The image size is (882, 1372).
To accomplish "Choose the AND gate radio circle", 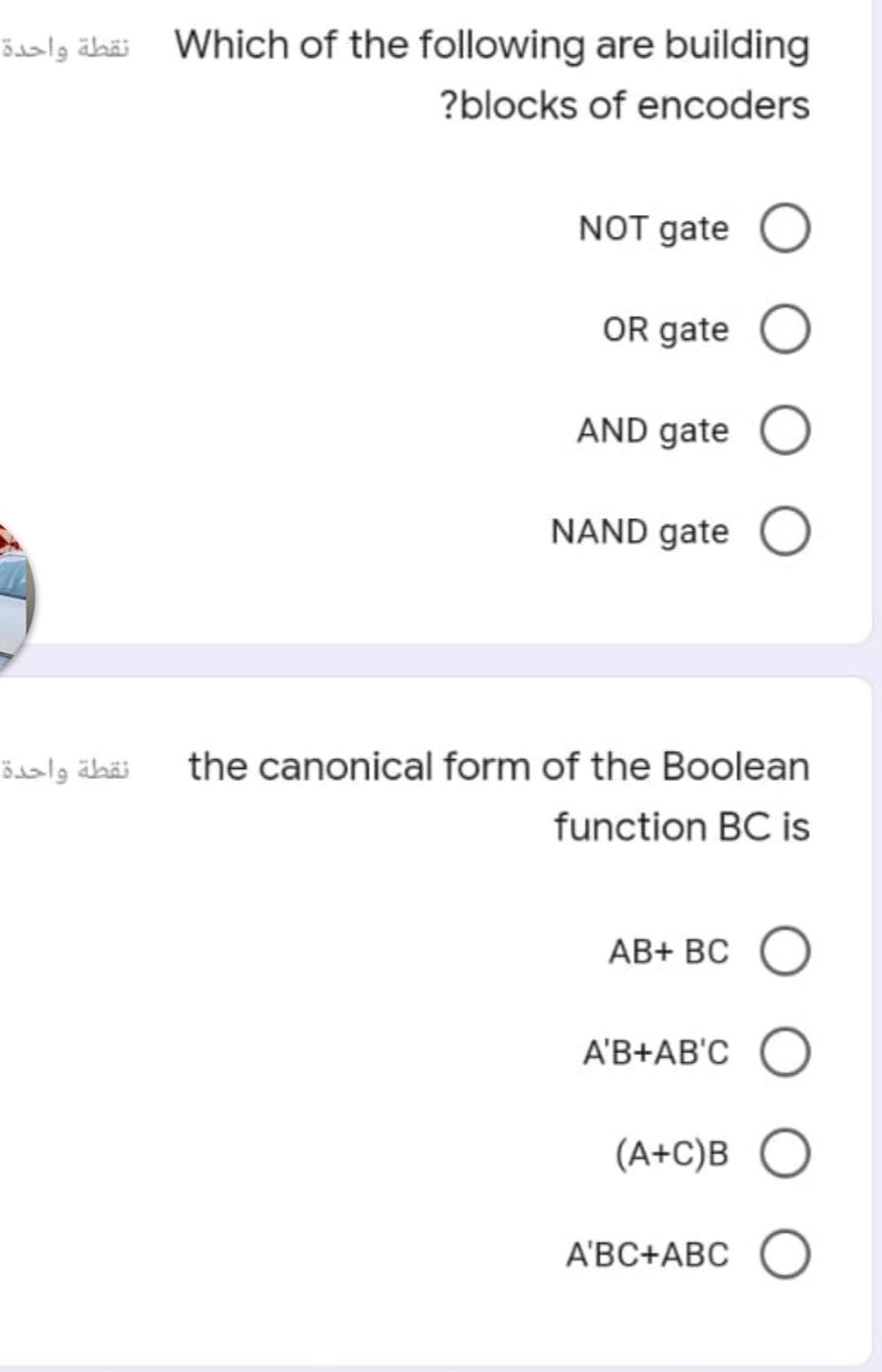I will tap(785, 431).
